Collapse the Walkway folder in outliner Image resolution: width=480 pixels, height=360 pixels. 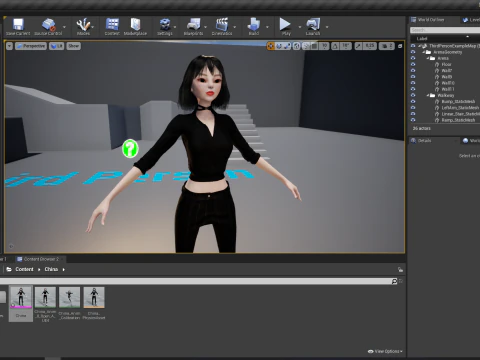pos(428,95)
